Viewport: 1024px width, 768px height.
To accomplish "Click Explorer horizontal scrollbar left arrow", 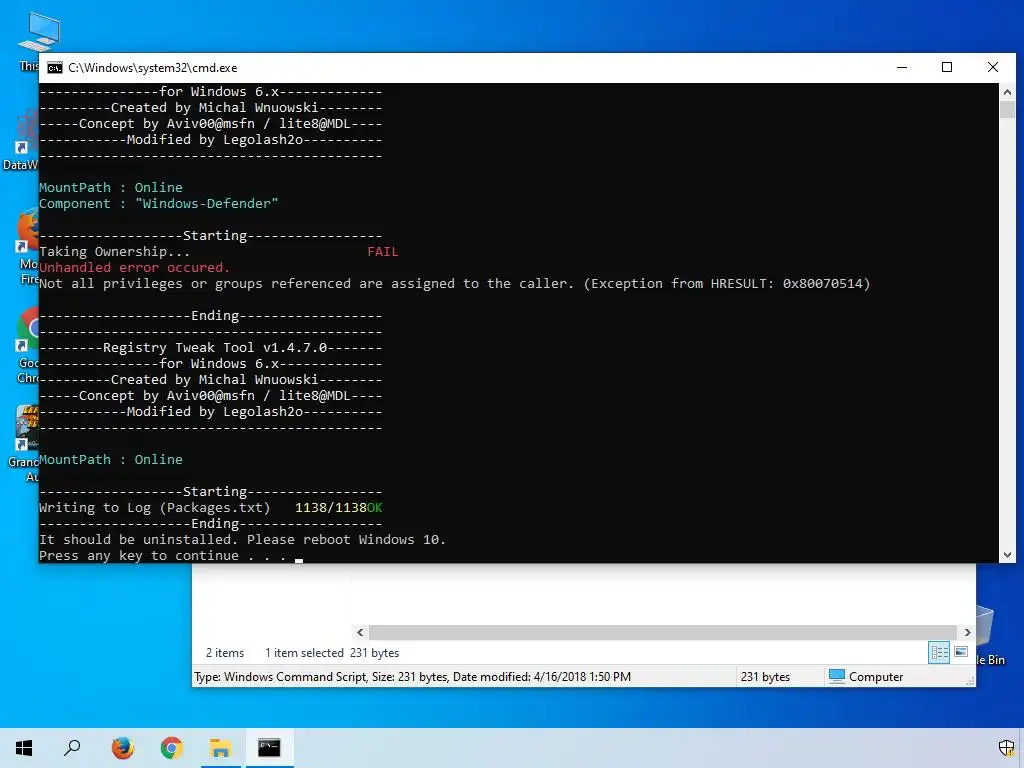I will pos(360,632).
